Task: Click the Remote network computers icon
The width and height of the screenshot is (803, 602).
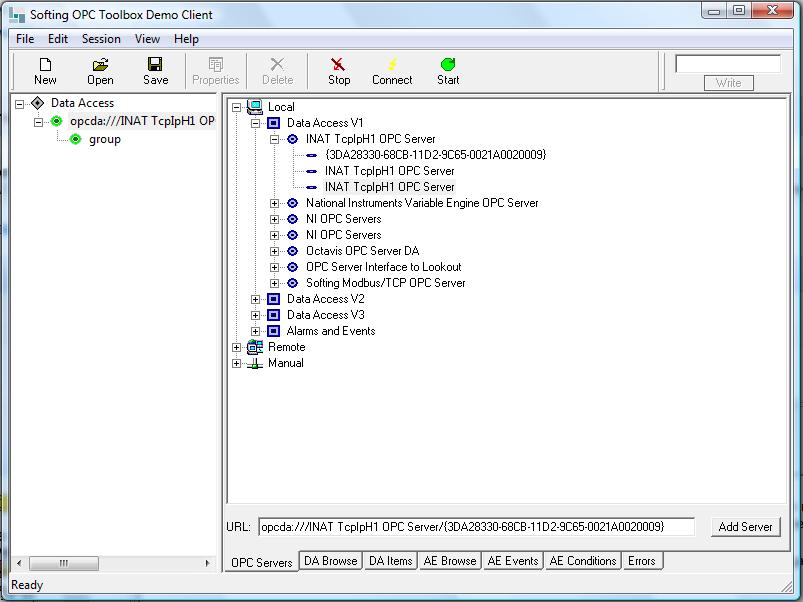Action: point(255,347)
